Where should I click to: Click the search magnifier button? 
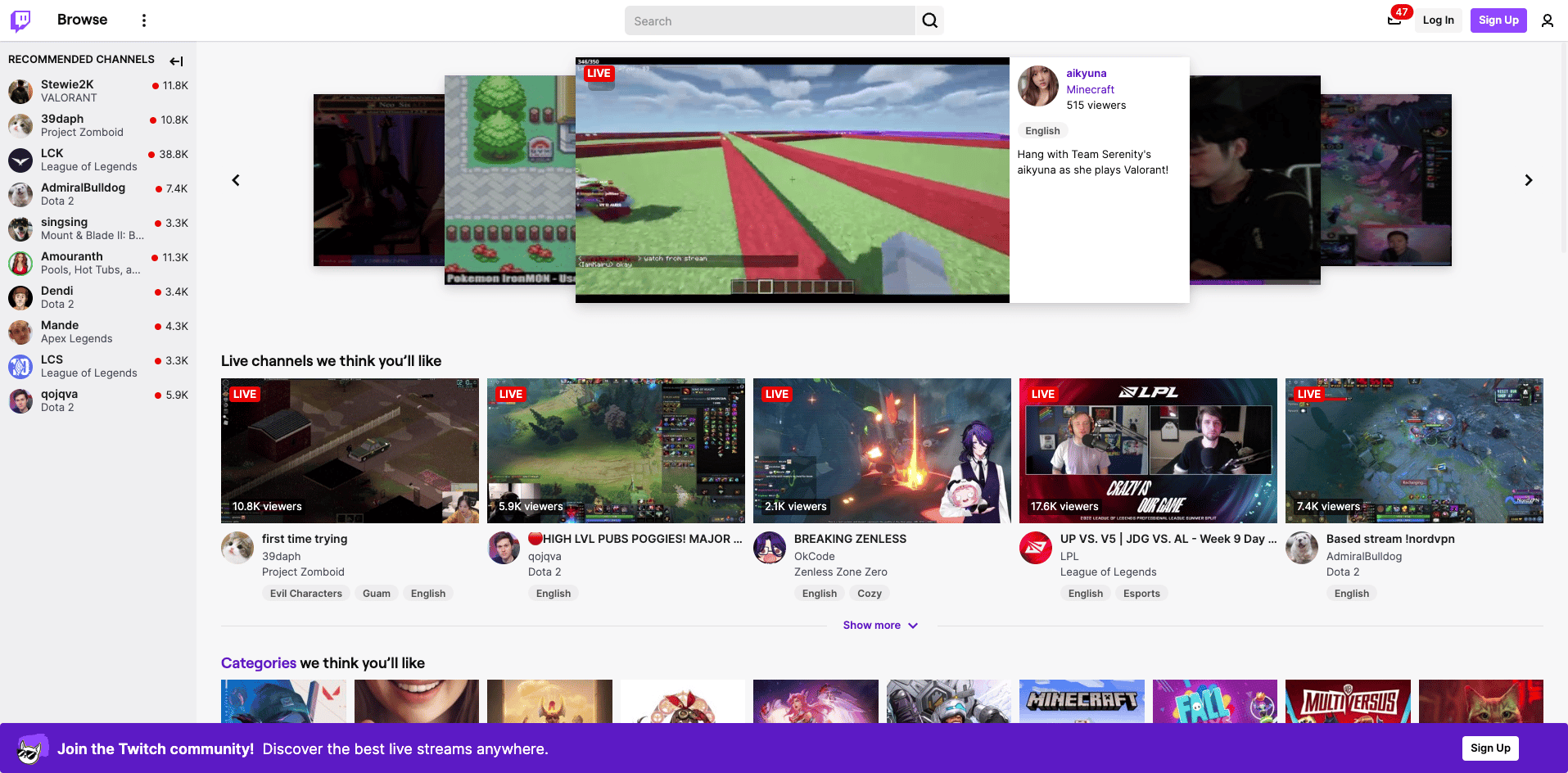point(929,20)
